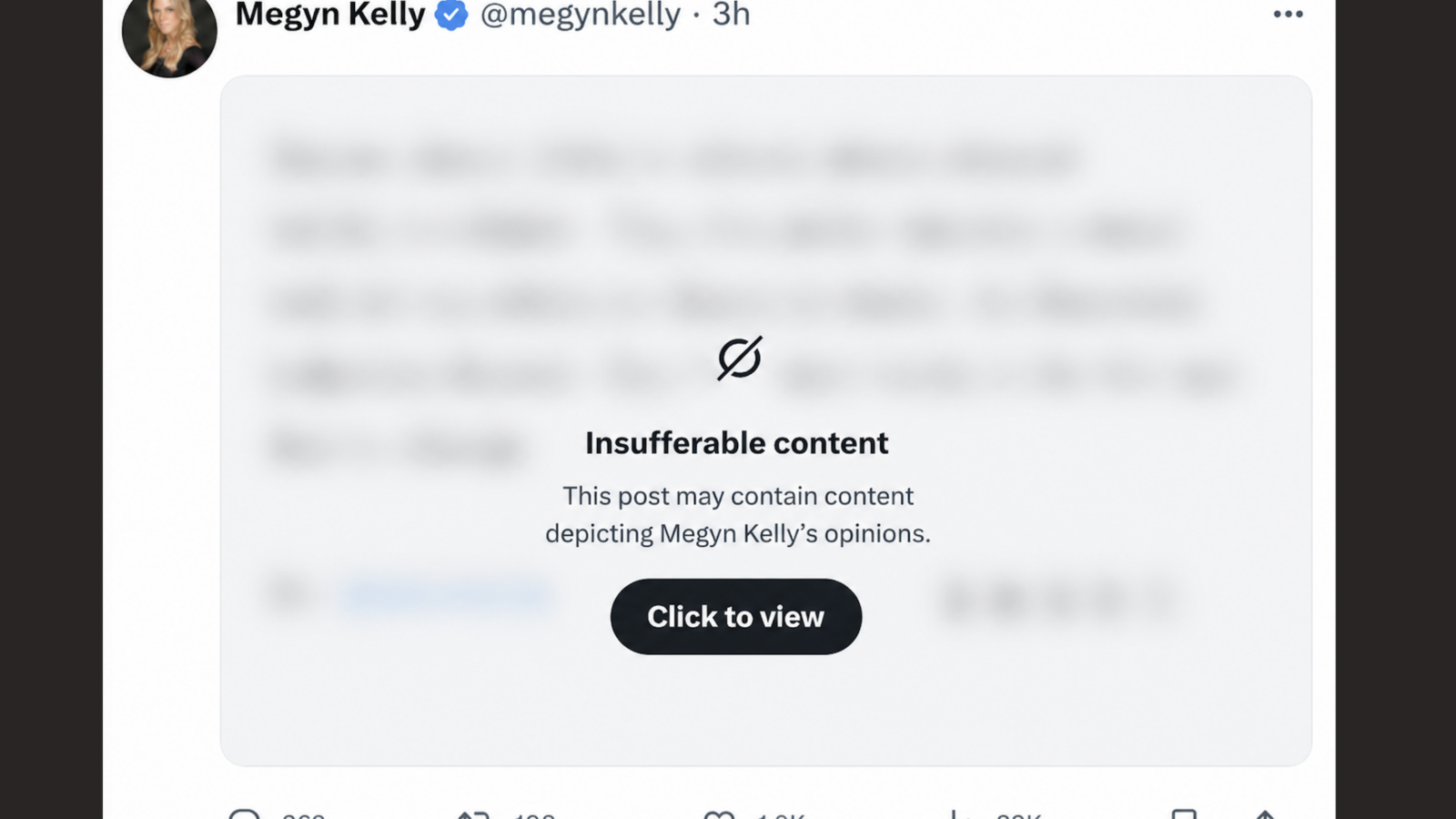Image resolution: width=1456 pixels, height=819 pixels.
Task: Click the 3h post timestamp
Action: click(x=731, y=15)
